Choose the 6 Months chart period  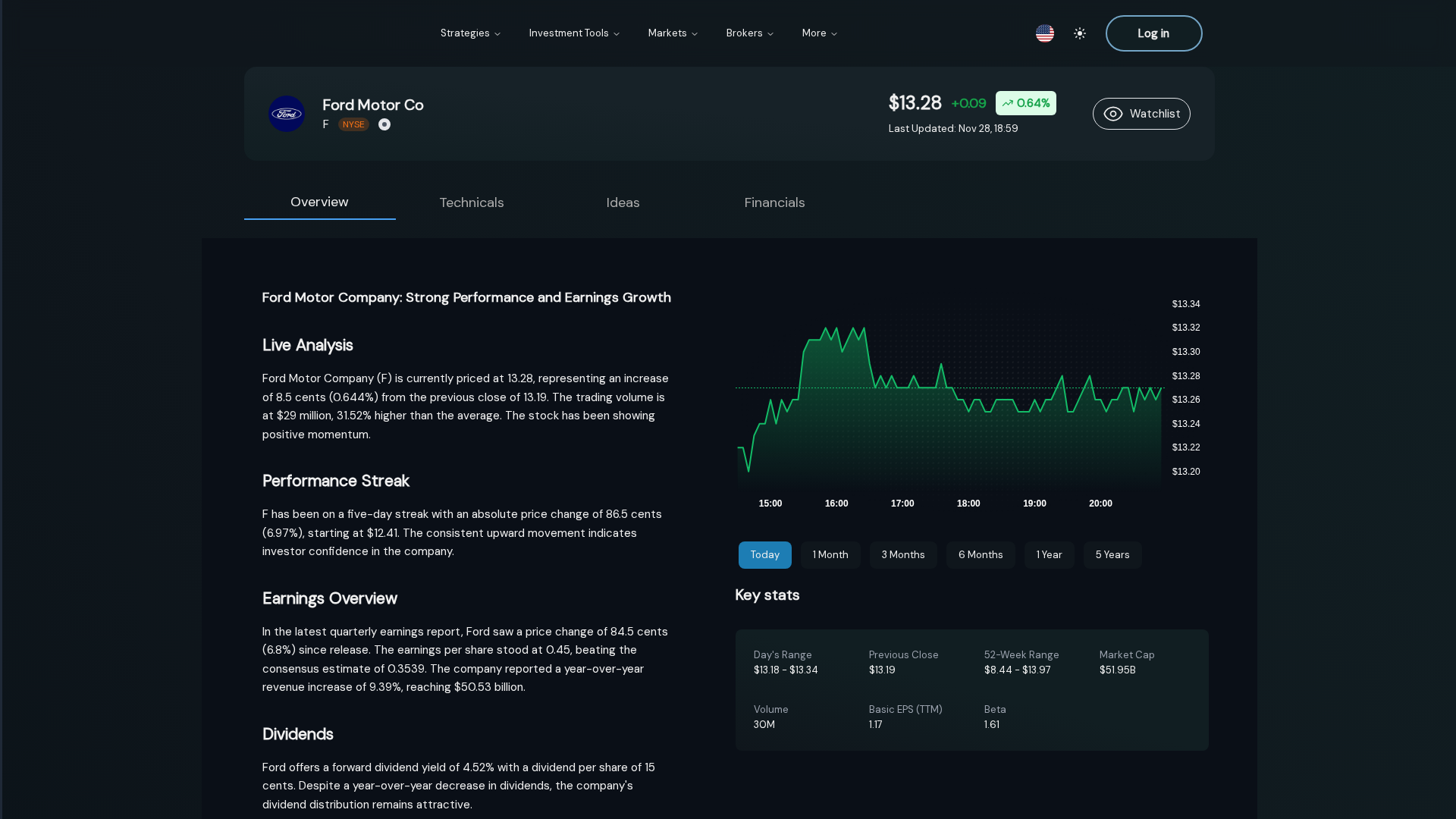pyautogui.click(x=981, y=555)
